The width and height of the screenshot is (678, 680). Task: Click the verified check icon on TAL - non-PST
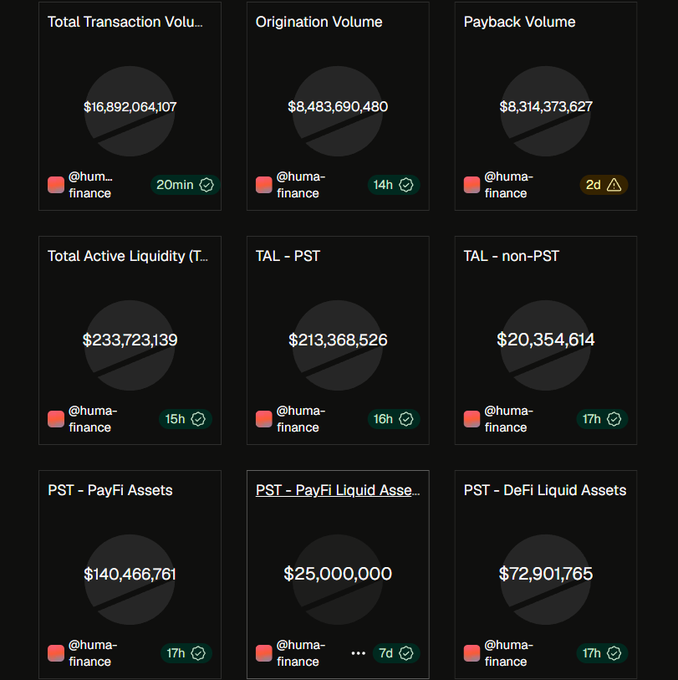pyautogui.click(x=614, y=419)
